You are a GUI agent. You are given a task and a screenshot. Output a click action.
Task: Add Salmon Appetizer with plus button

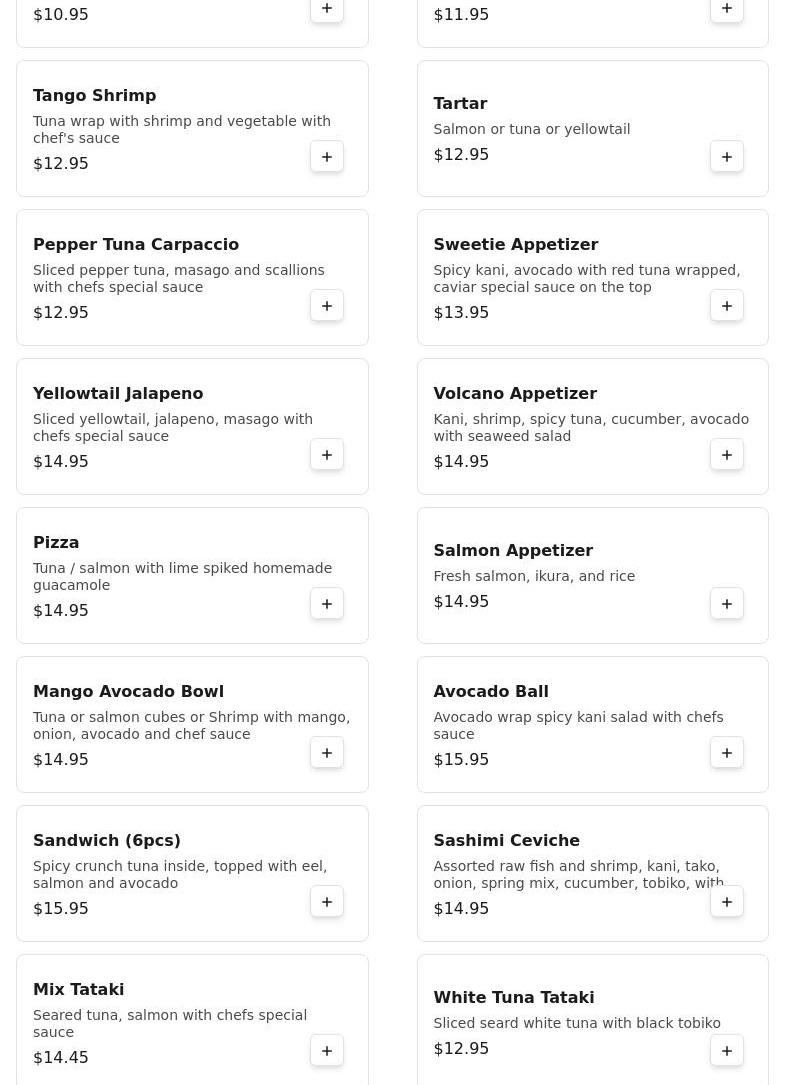727,604
